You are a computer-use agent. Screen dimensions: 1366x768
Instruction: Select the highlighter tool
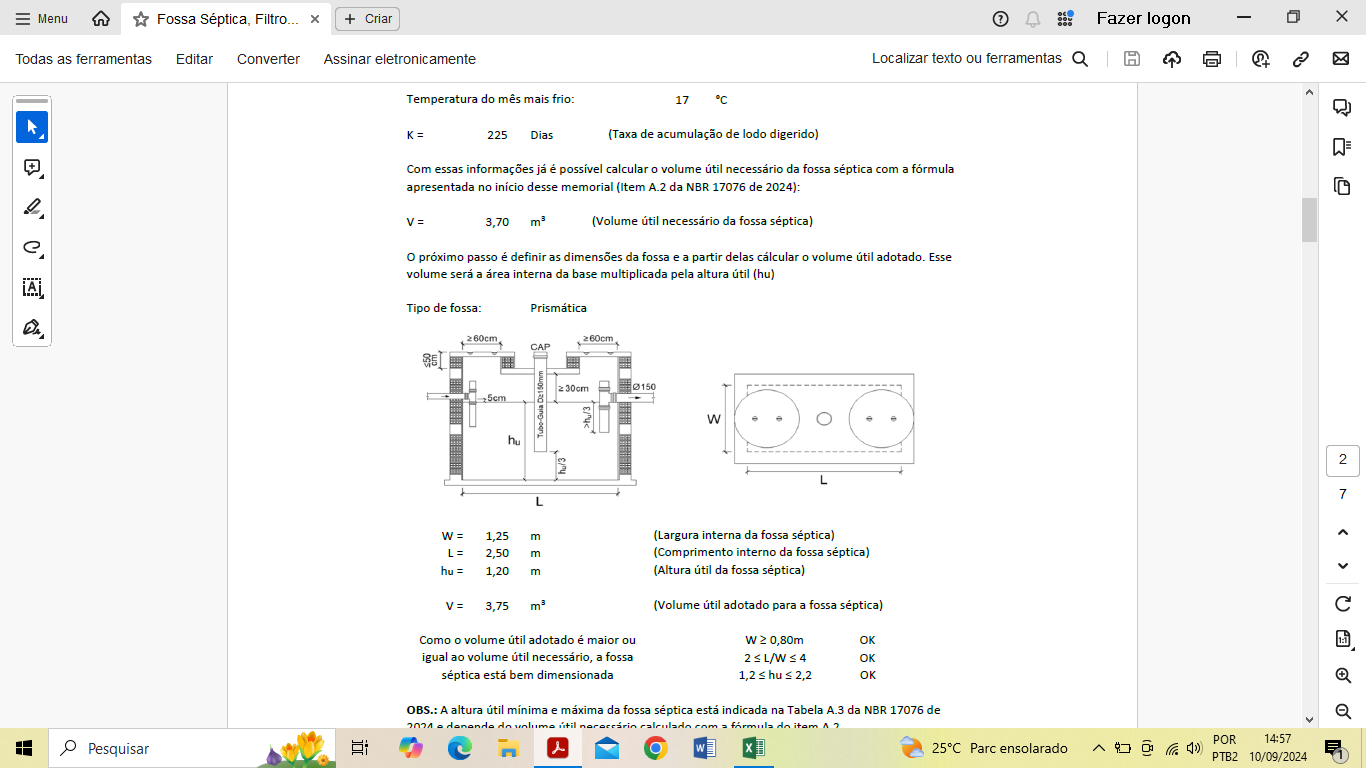pyautogui.click(x=32, y=208)
